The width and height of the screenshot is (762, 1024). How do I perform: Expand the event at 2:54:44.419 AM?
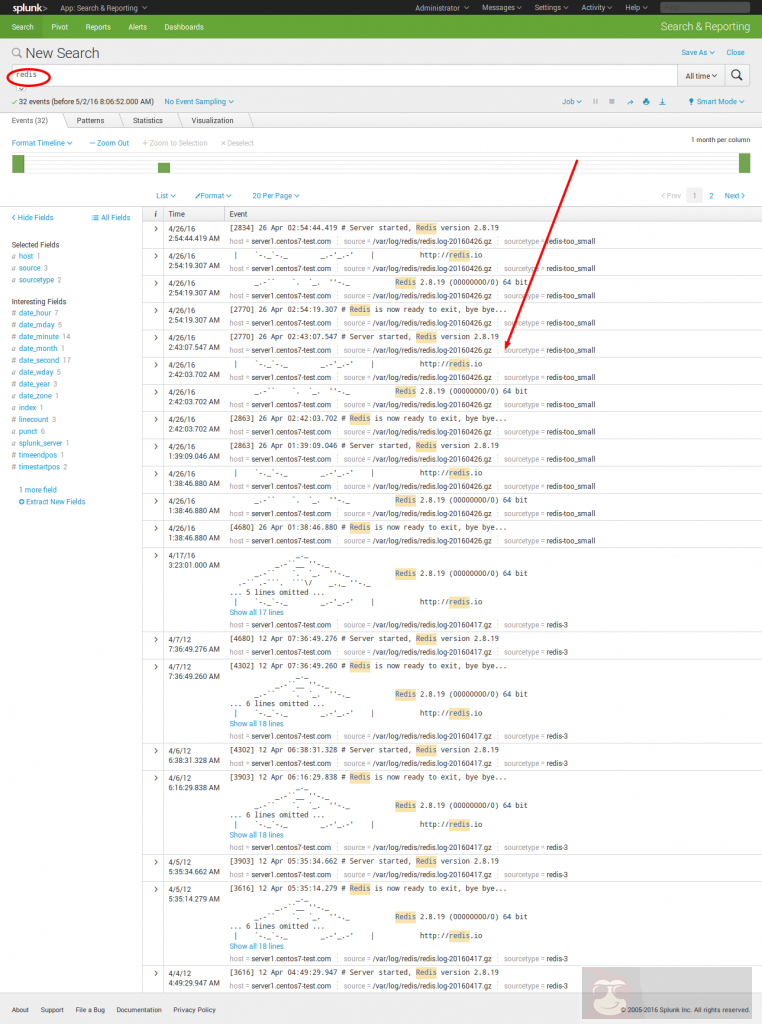pyautogui.click(x=156, y=229)
